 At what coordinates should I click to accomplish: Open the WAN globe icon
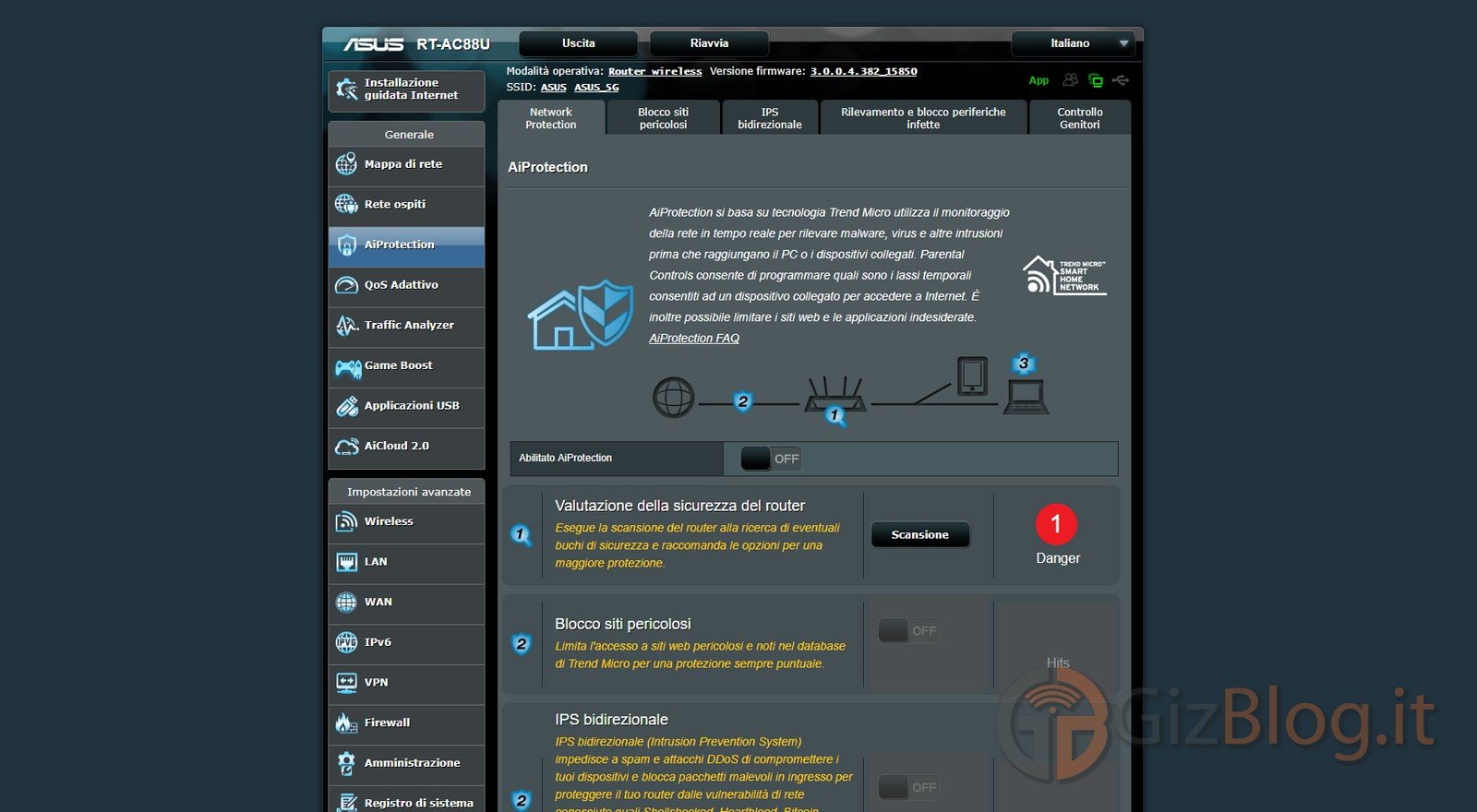point(346,603)
